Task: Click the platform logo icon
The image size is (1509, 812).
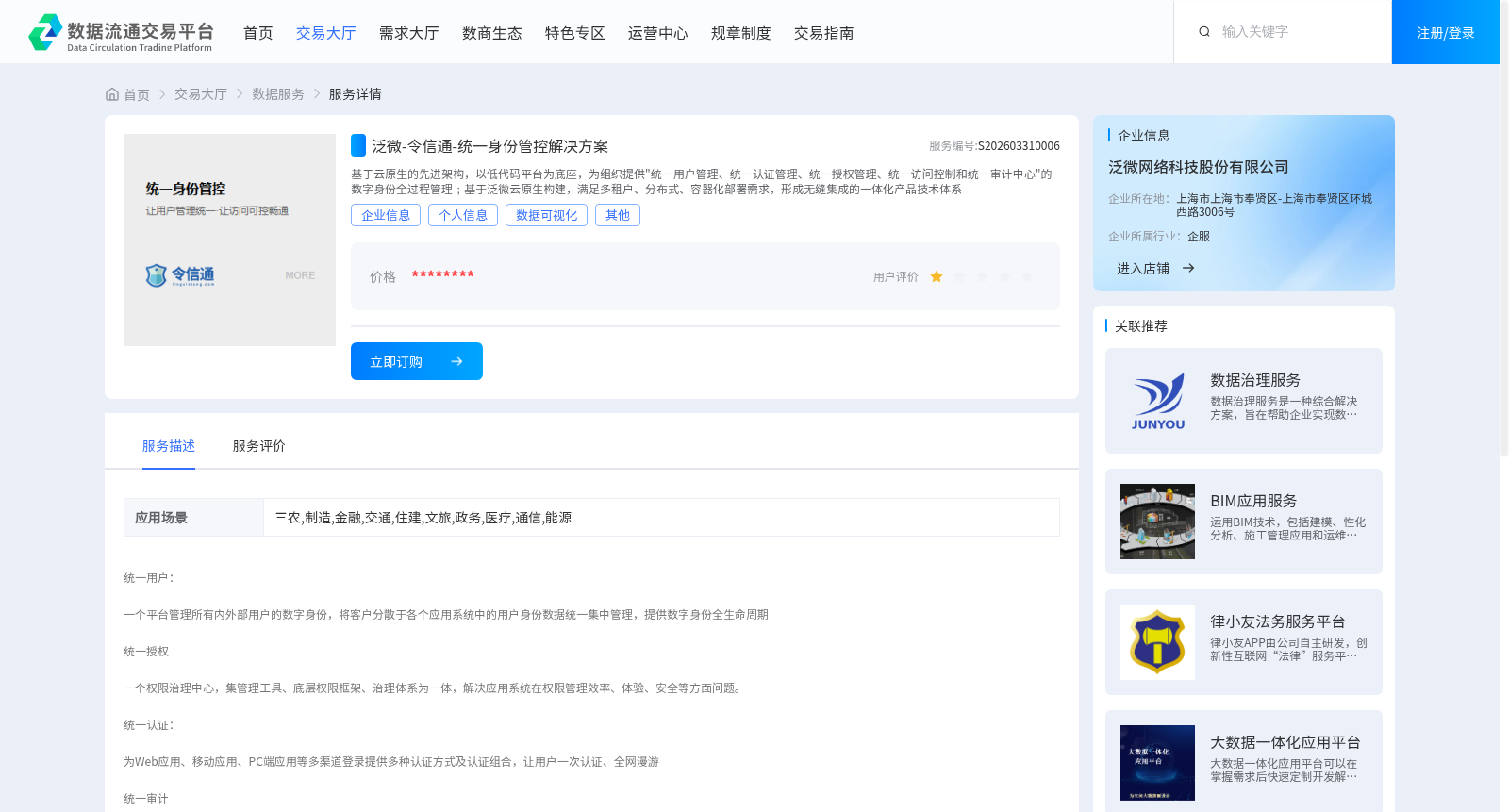Action: click(x=45, y=32)
